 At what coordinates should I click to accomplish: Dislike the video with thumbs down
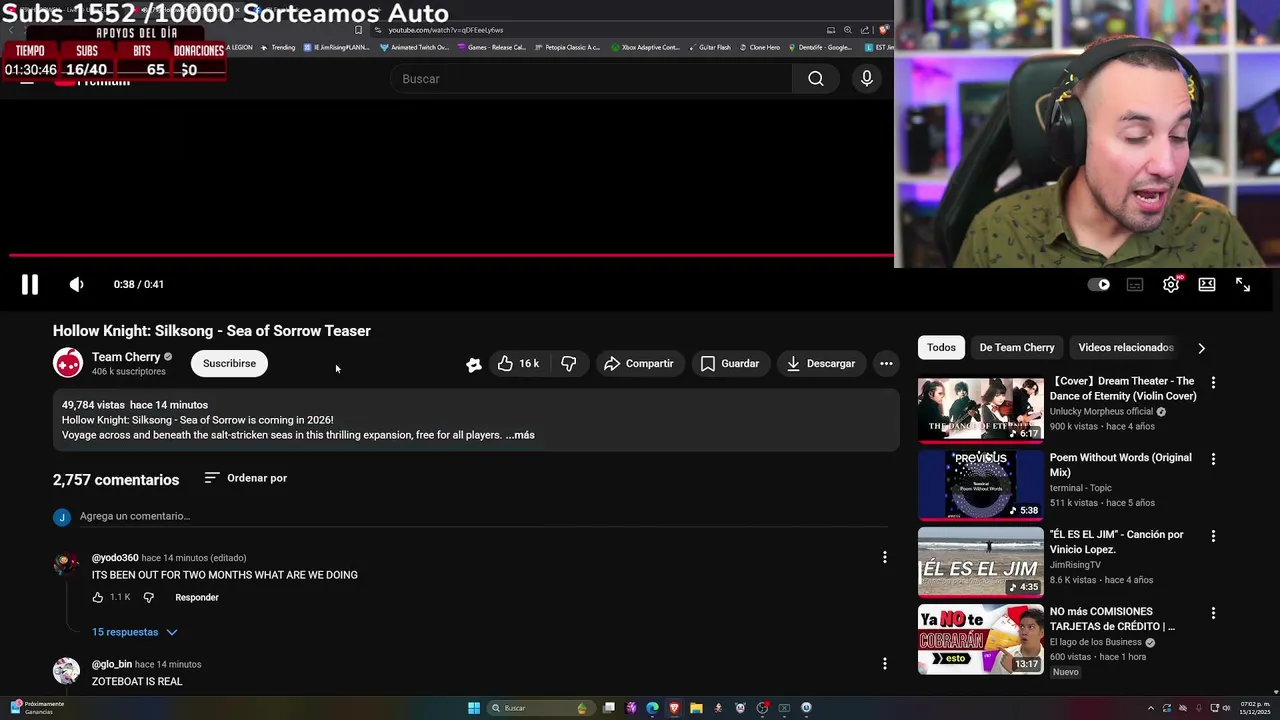pyautogui.click(x=569, y=363)
